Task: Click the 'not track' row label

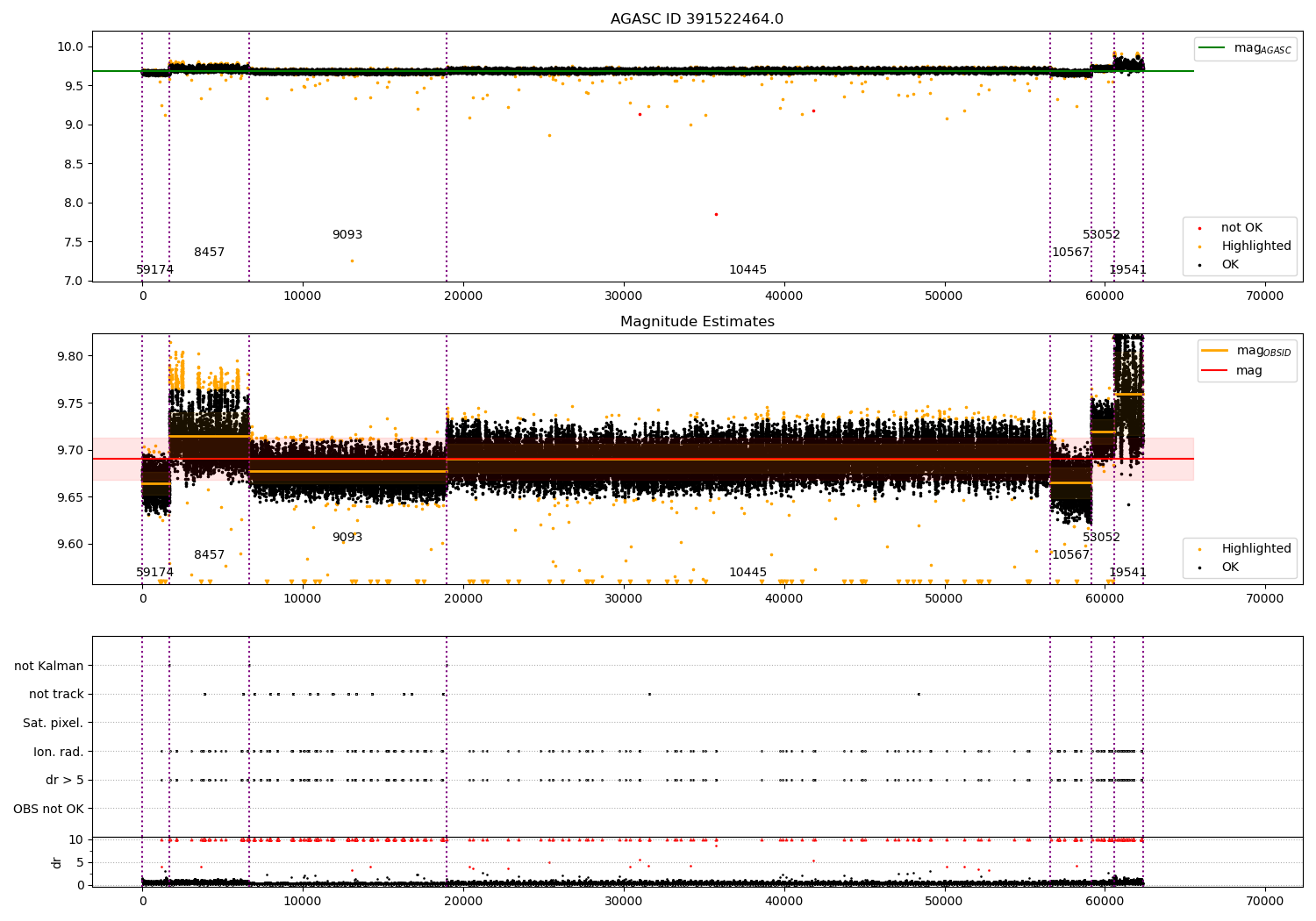Action: coord(56,695)
